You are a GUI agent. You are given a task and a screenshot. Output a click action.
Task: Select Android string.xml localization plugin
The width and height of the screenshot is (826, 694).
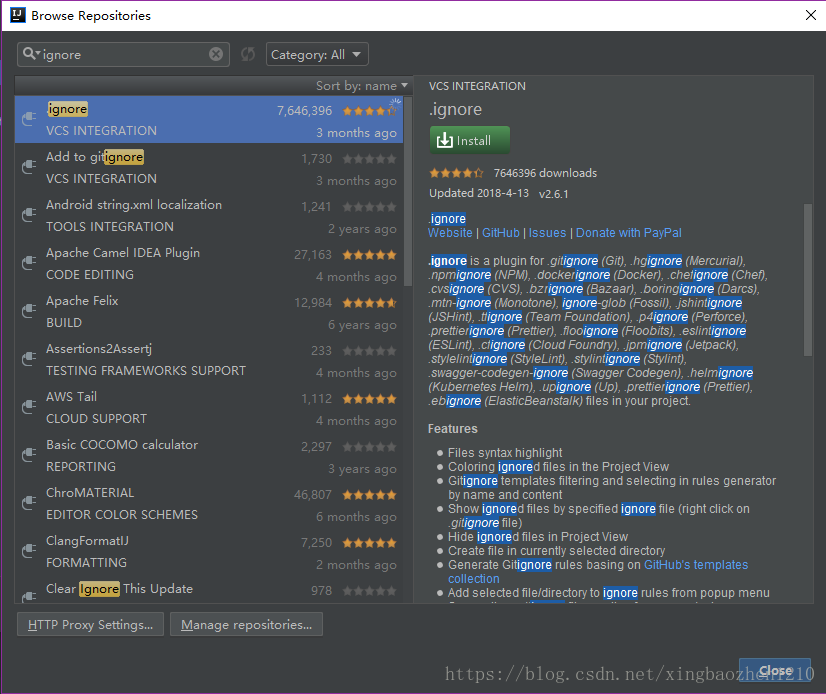pos(209,216)
